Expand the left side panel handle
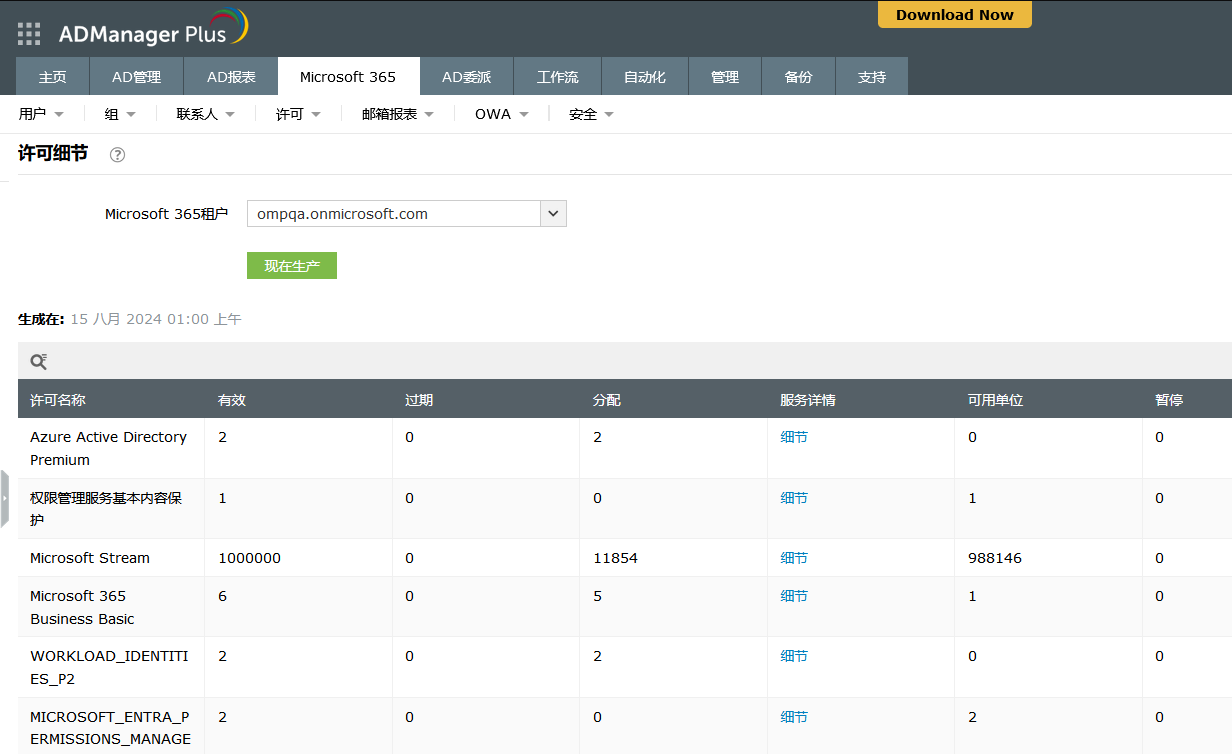This screenshot has height=754, width=1232. point(4,498)
